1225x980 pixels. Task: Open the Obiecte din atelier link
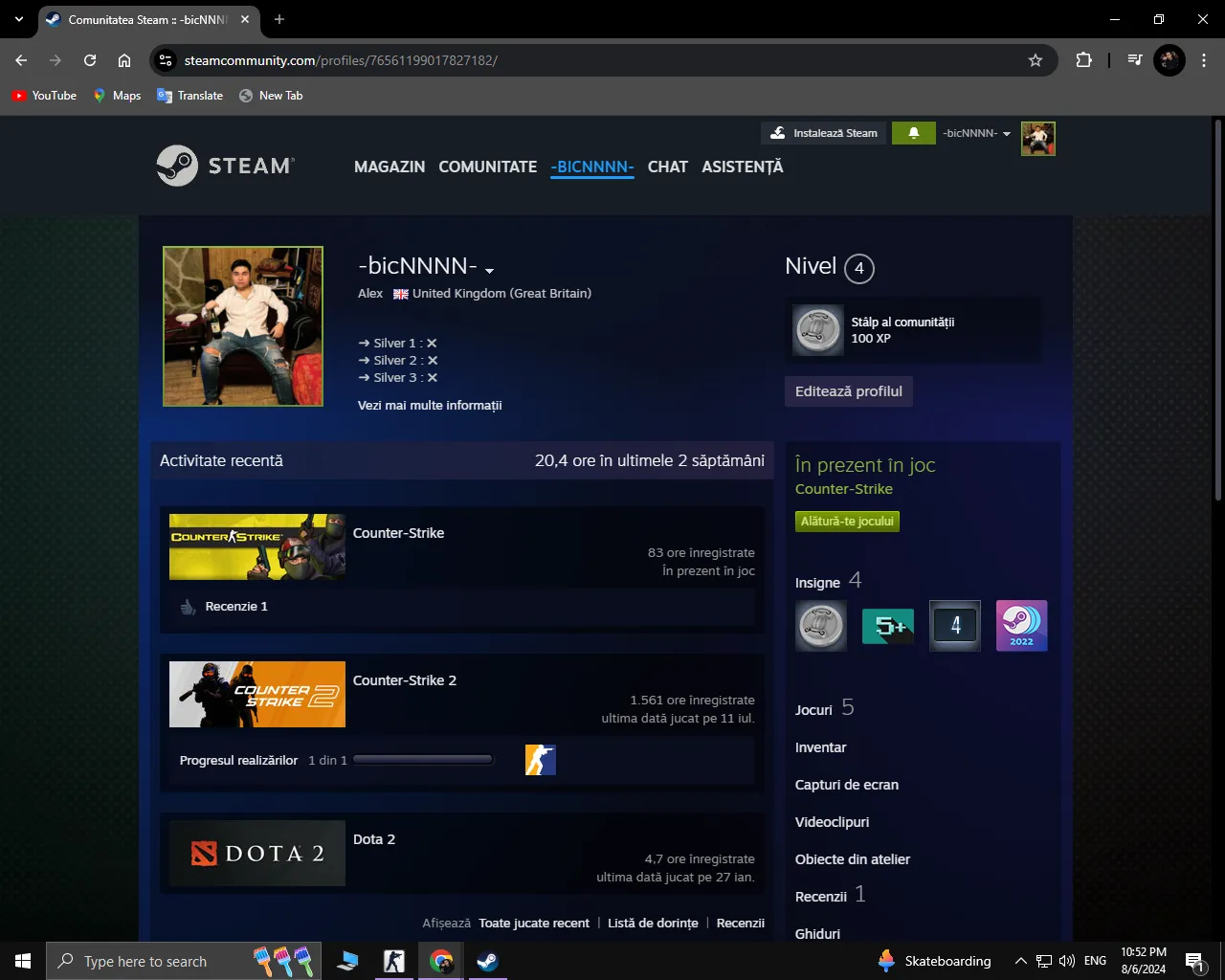[x=853, y=859]
